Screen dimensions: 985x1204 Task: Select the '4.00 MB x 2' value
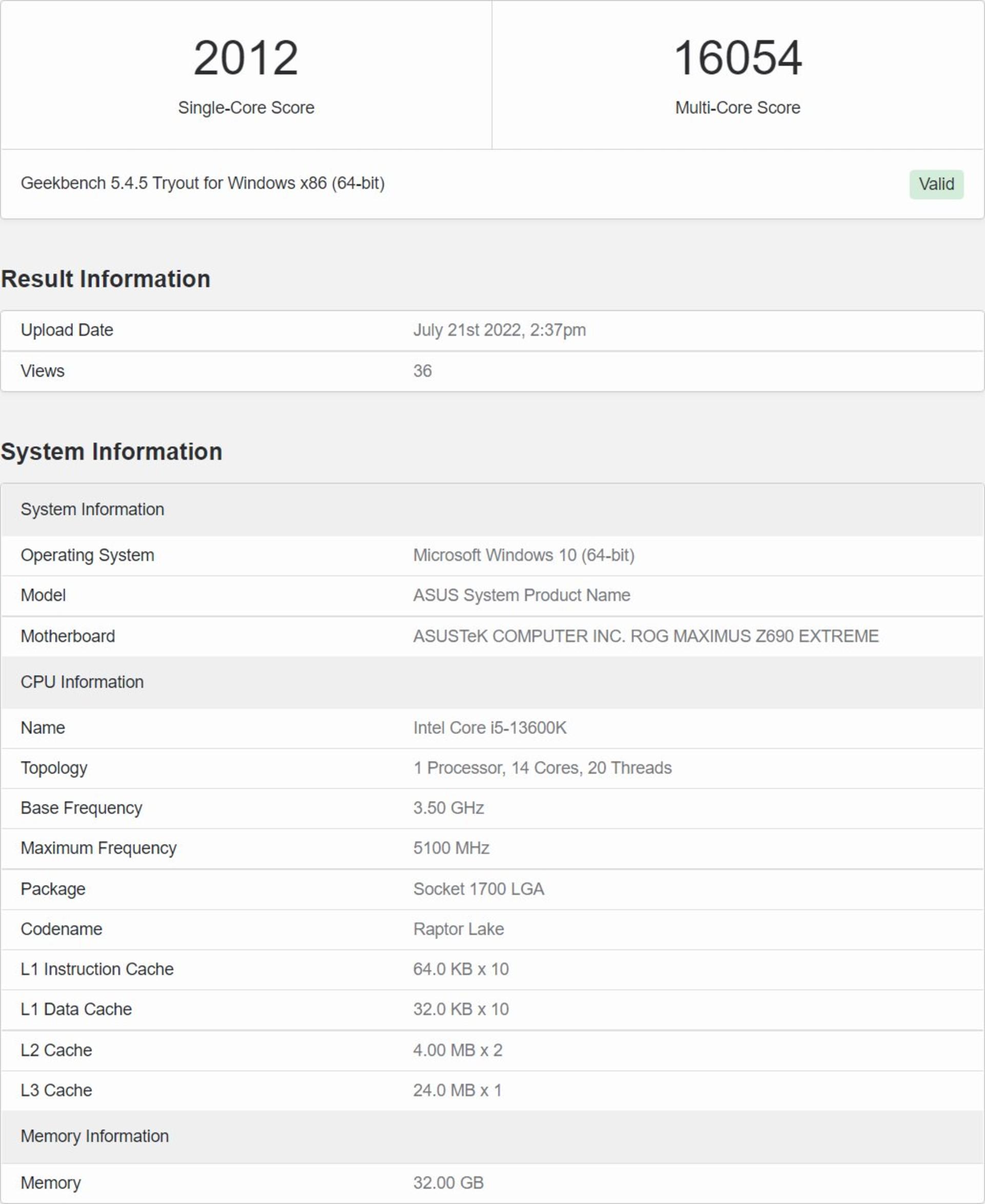[x=457, y=1050]
